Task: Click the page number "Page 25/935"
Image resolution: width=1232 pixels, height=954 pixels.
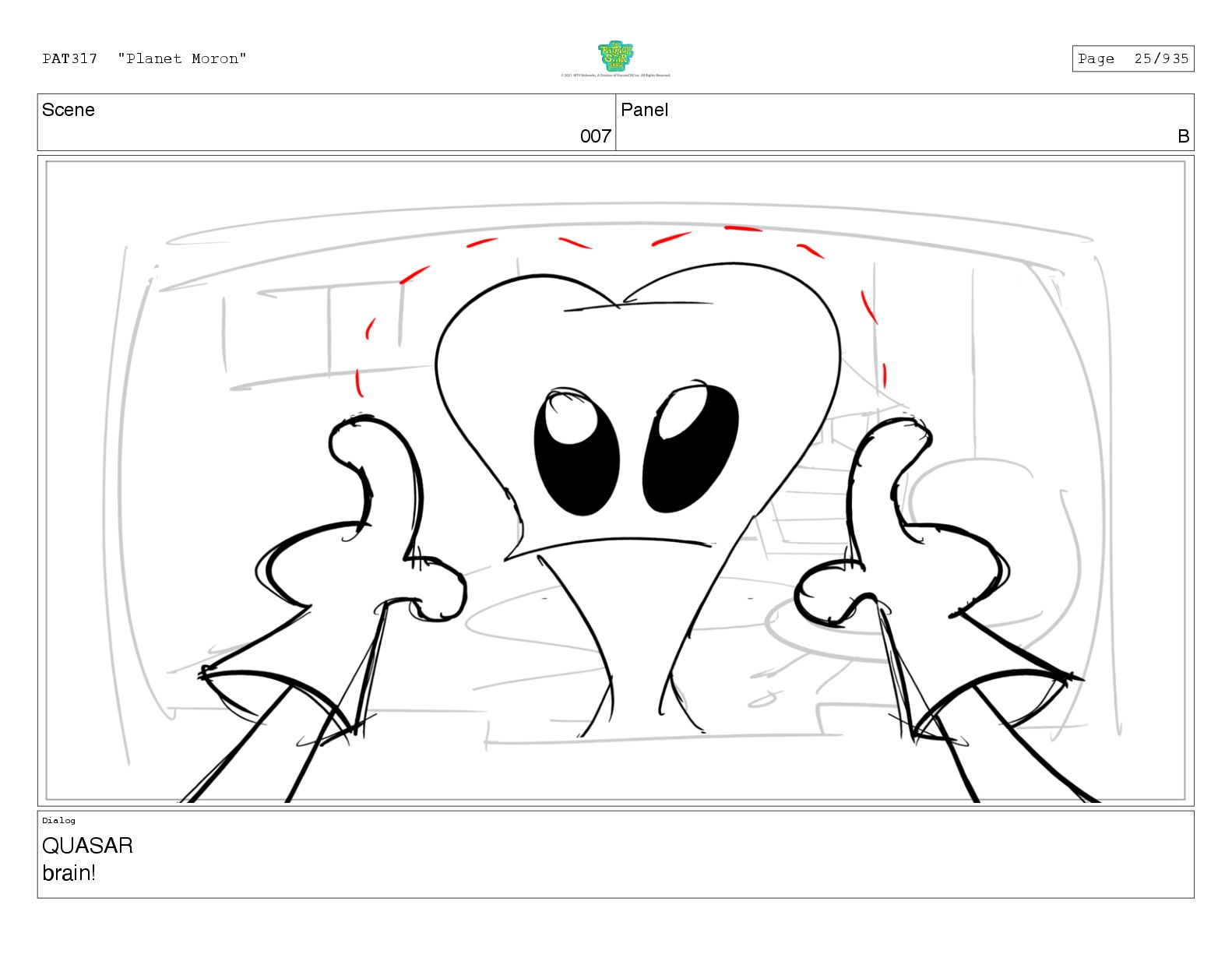Action: tap(1133, 58)
